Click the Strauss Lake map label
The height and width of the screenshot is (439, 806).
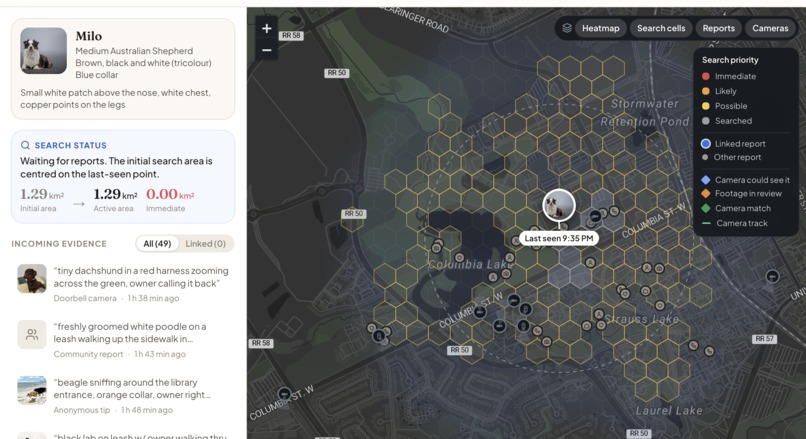coord(641,319)
